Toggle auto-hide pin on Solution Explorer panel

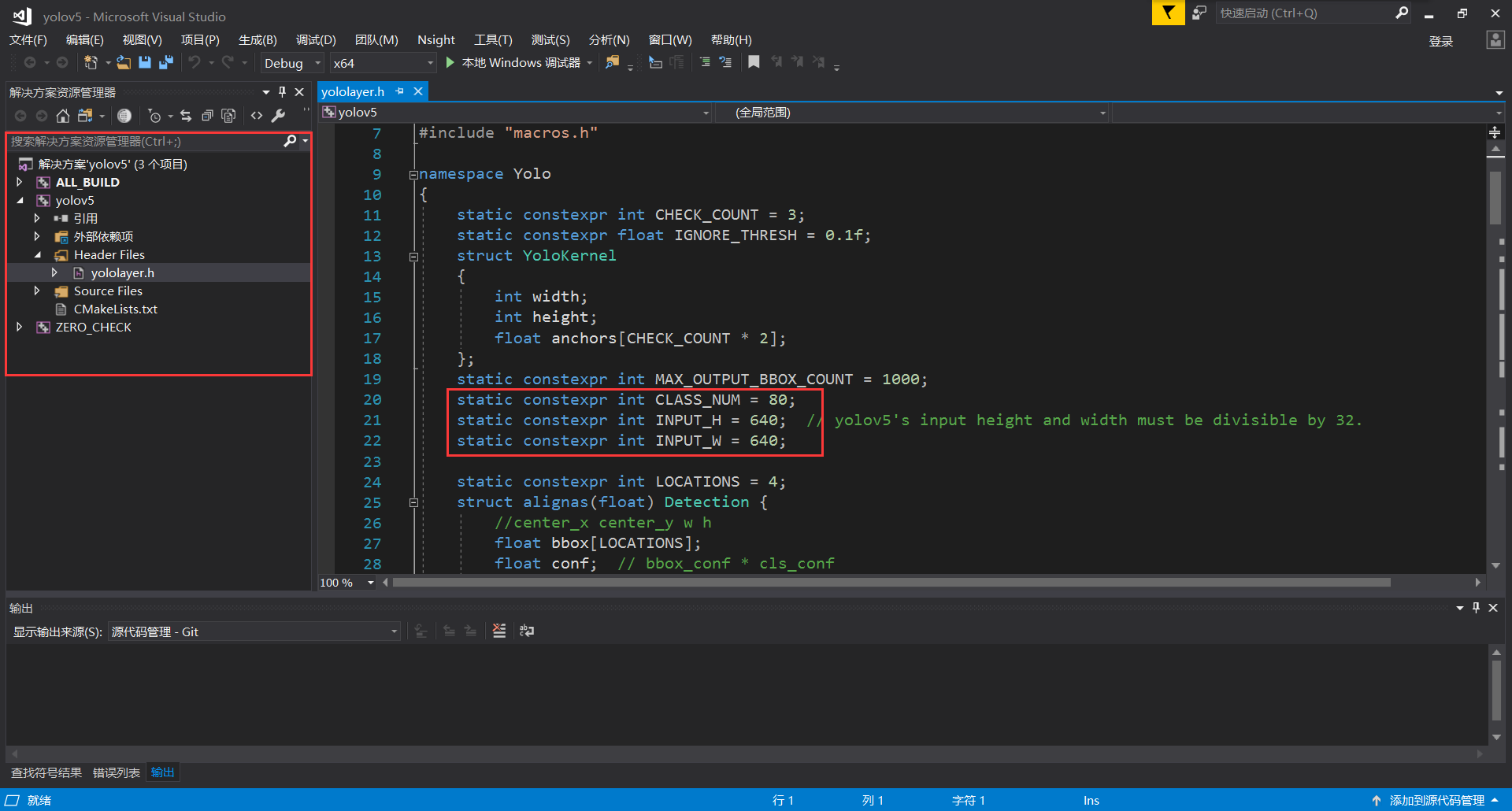coord(282,92)
